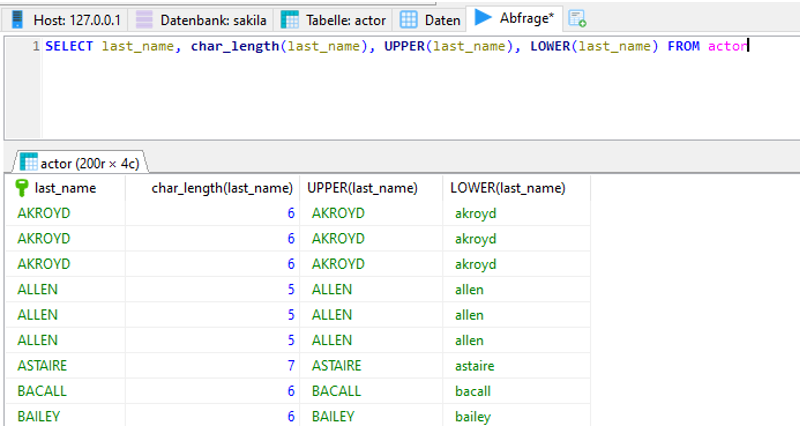The height and width of the screenshot is (429, 800).
Task: Click the green key icon beside last_name
Action: [22, 188]
